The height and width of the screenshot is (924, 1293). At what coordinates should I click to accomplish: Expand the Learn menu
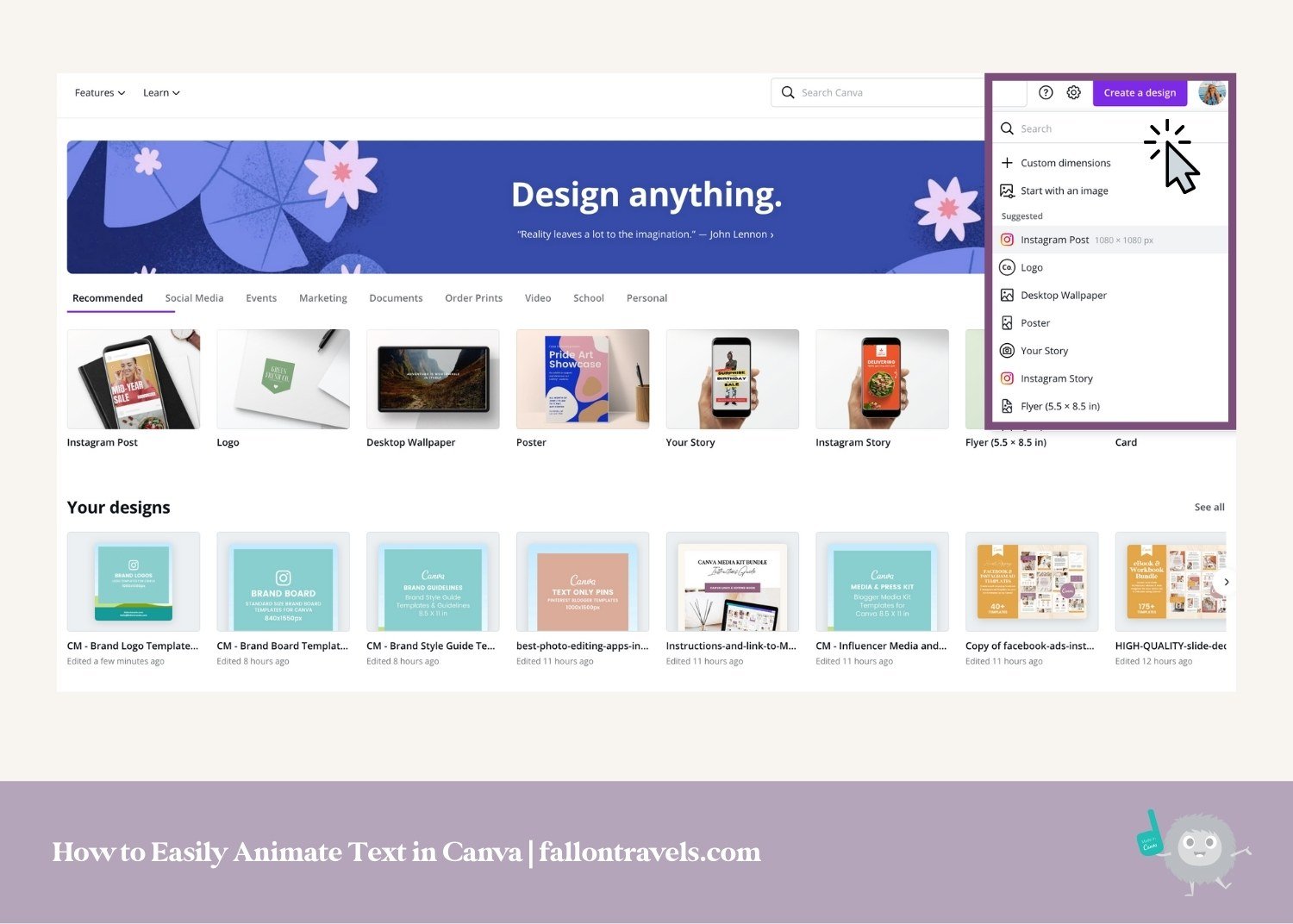[x=161, y=92]
